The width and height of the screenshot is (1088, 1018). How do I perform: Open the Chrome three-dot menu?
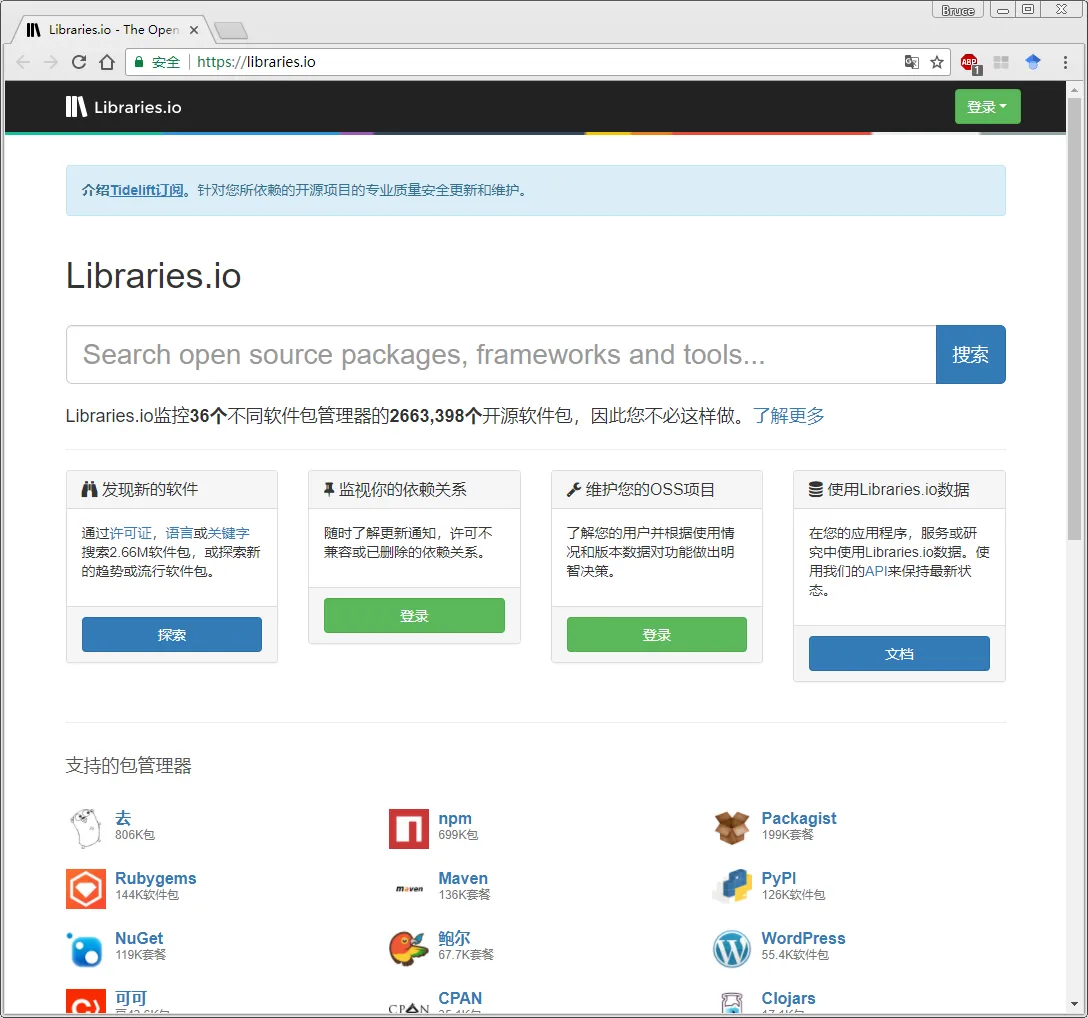(1065, 62)
